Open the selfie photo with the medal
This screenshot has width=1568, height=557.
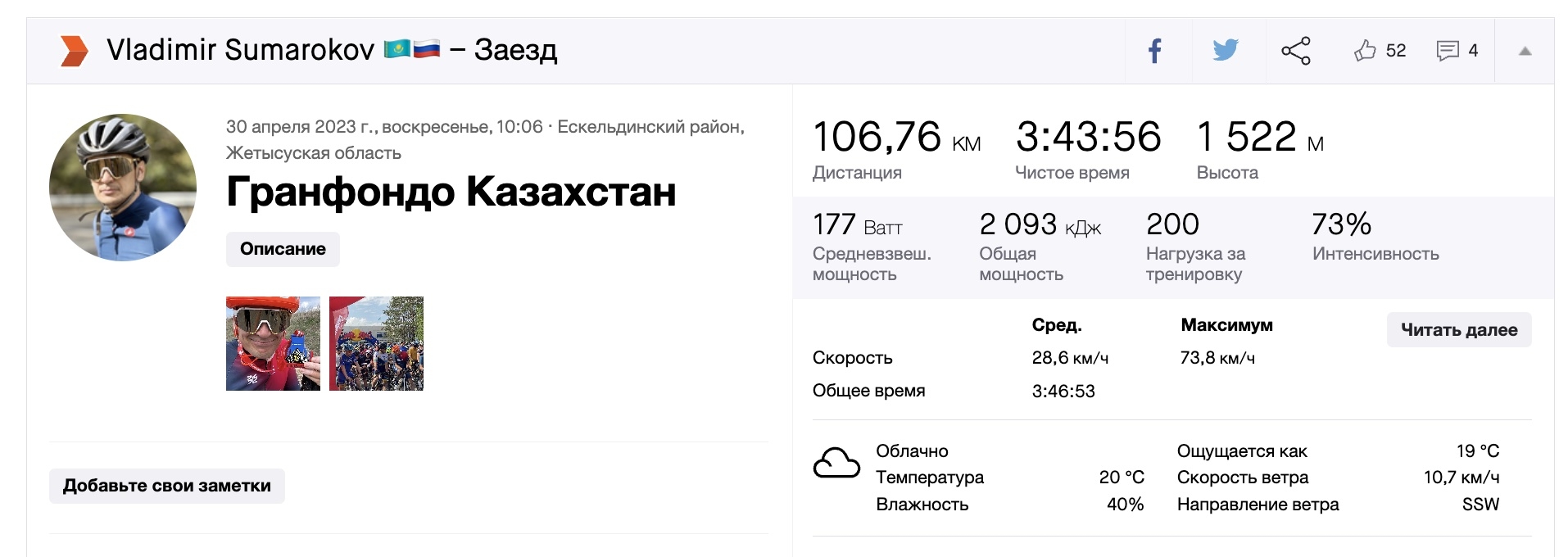pos(273,343)
